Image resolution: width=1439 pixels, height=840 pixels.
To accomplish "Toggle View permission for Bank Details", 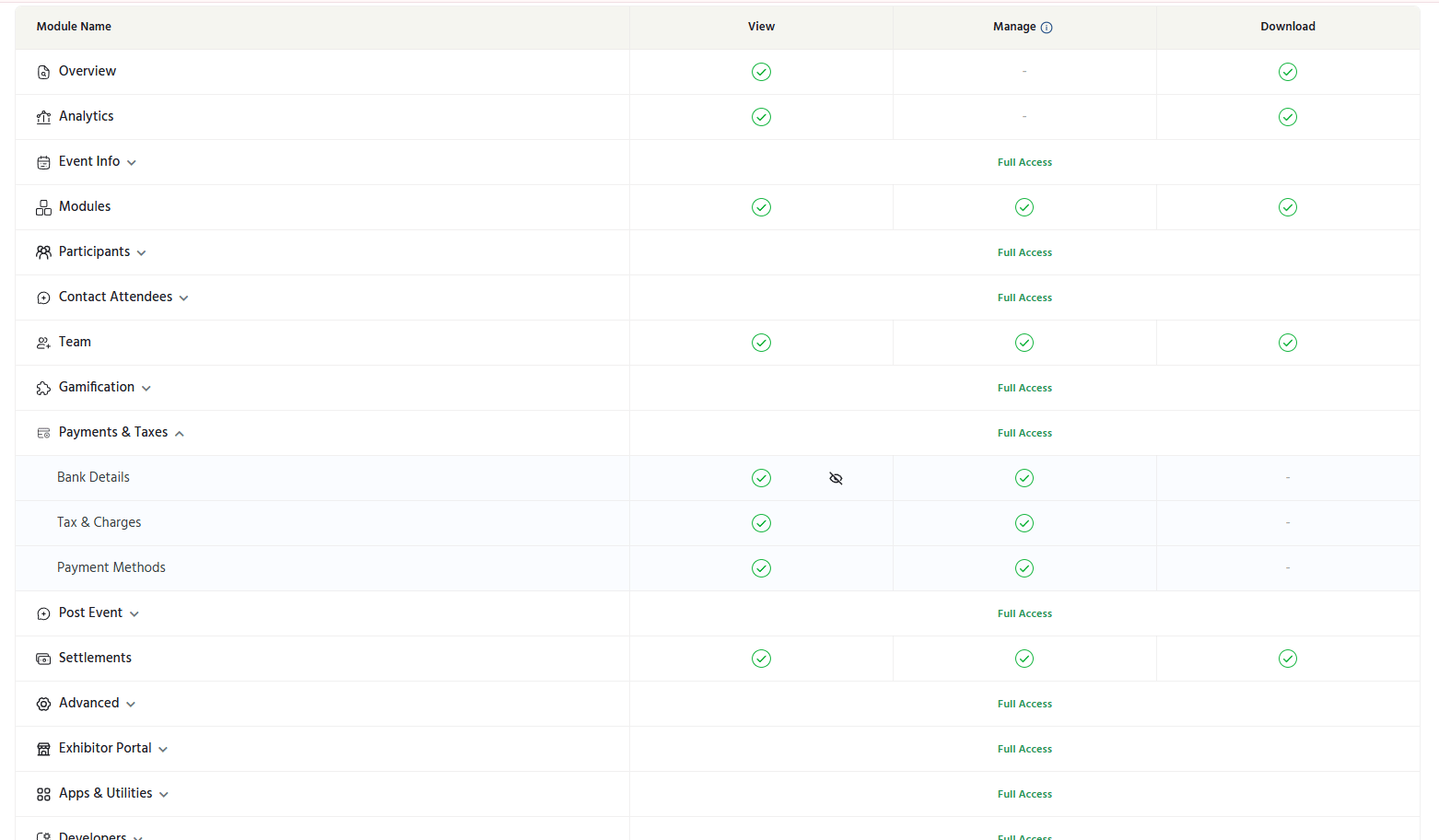I will click(761, 478).
